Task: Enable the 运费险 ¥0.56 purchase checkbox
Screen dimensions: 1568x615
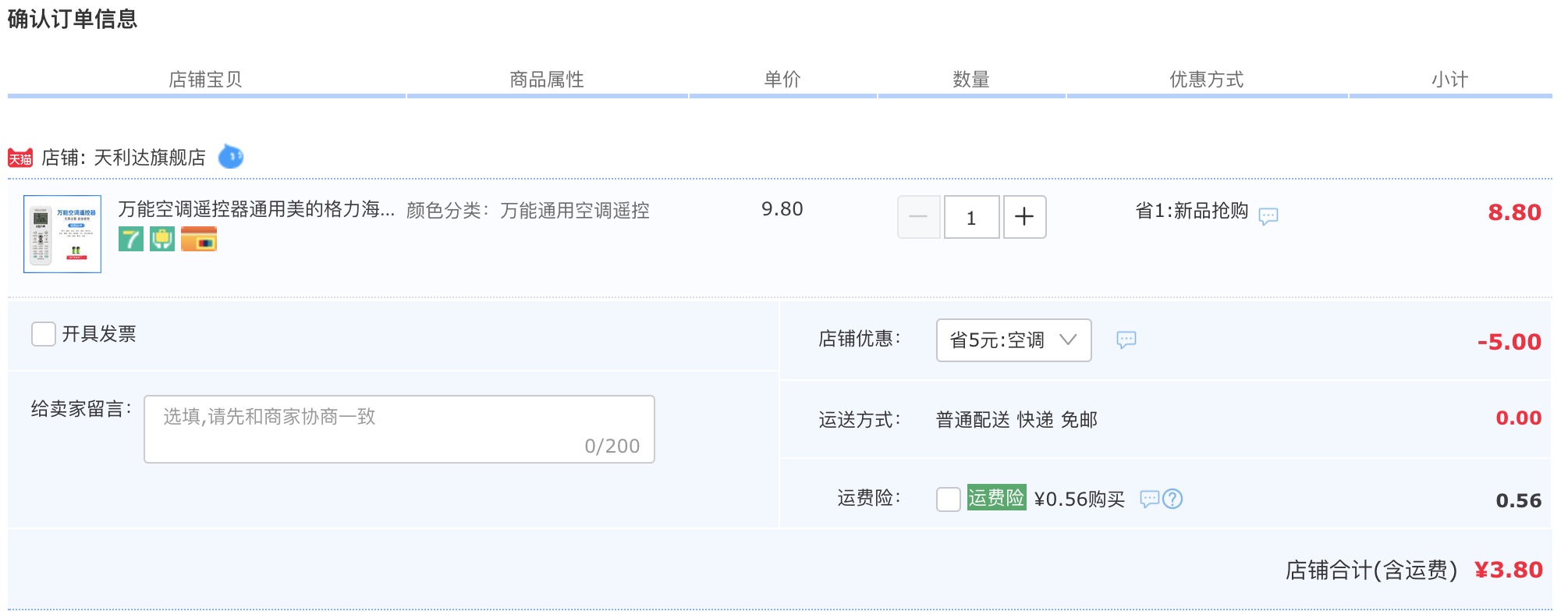Action: pos(949,499)
